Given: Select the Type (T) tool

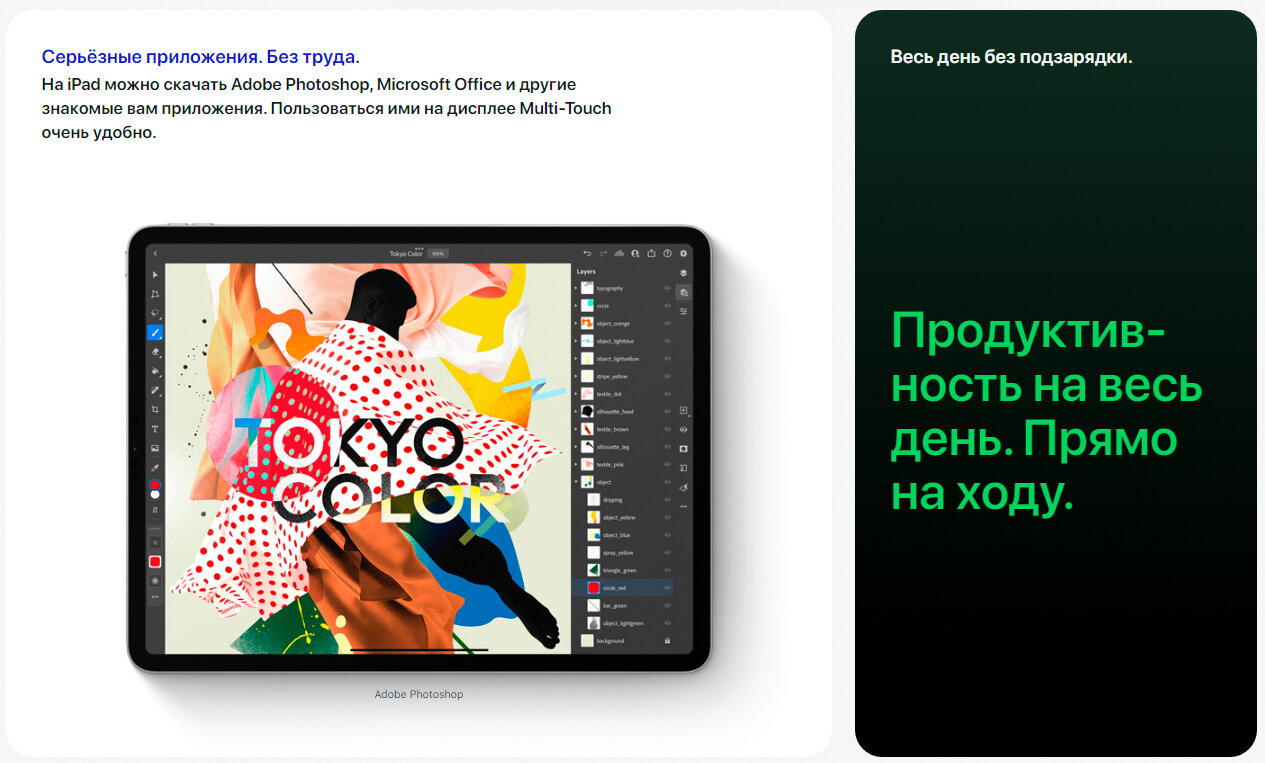Looking at the screenshot, I should pos(155,428).
